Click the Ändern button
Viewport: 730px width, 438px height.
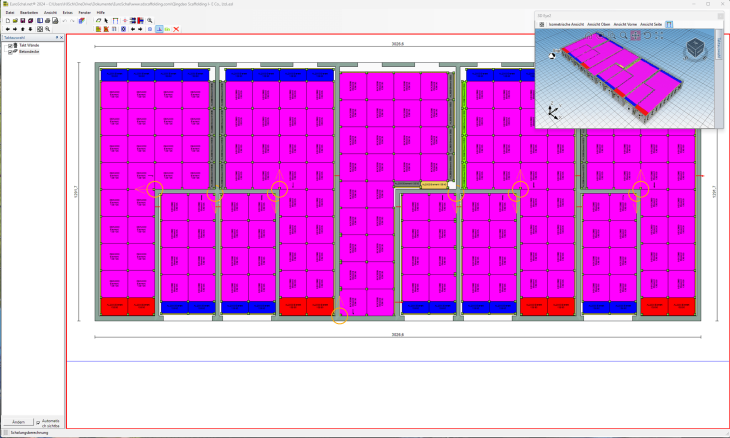[x=15, y=422]
